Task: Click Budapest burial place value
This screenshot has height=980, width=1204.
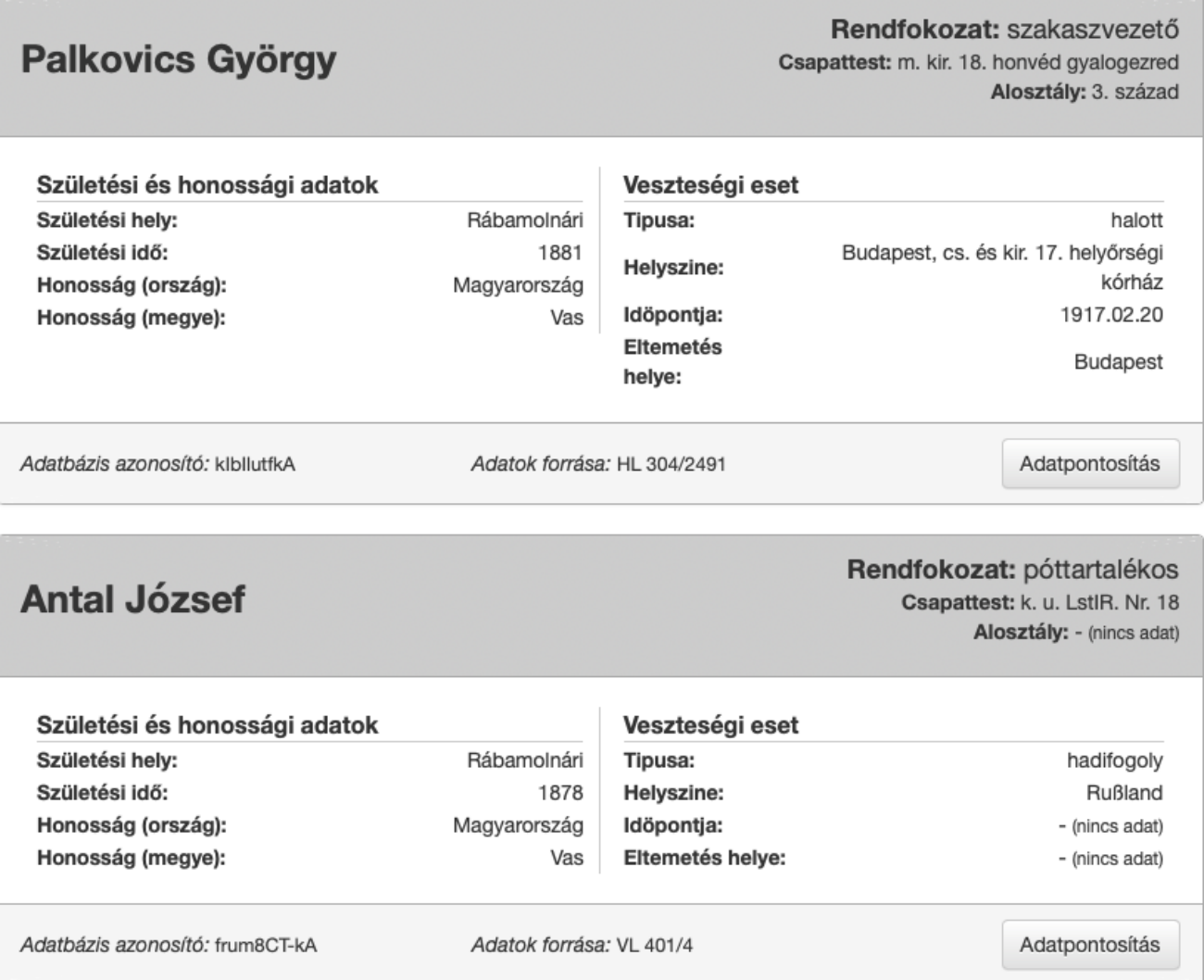Action: click(x=1119, y=362)
